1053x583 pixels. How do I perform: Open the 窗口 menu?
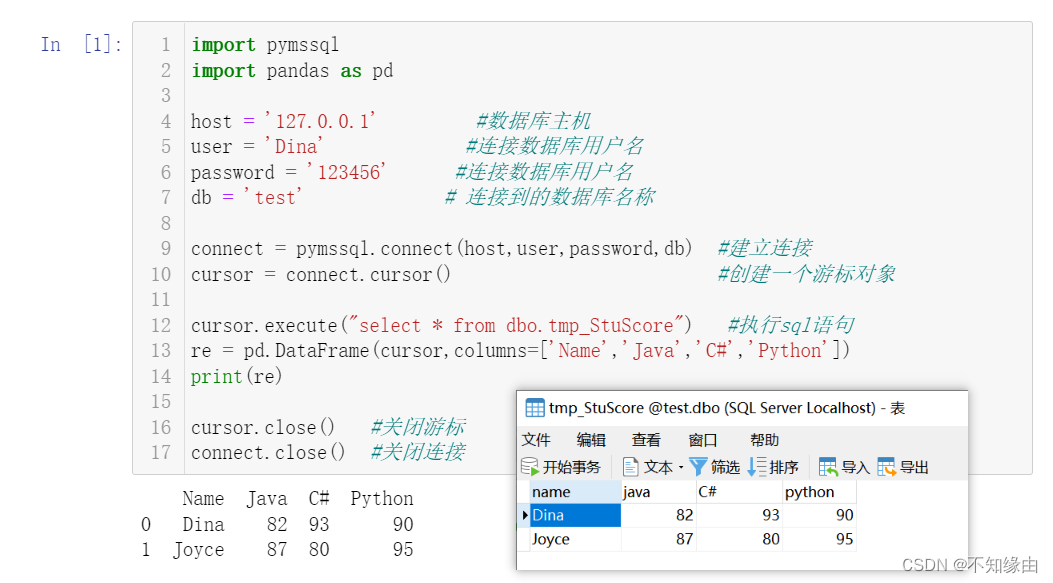pyautogui.click(x=703, y=440)
